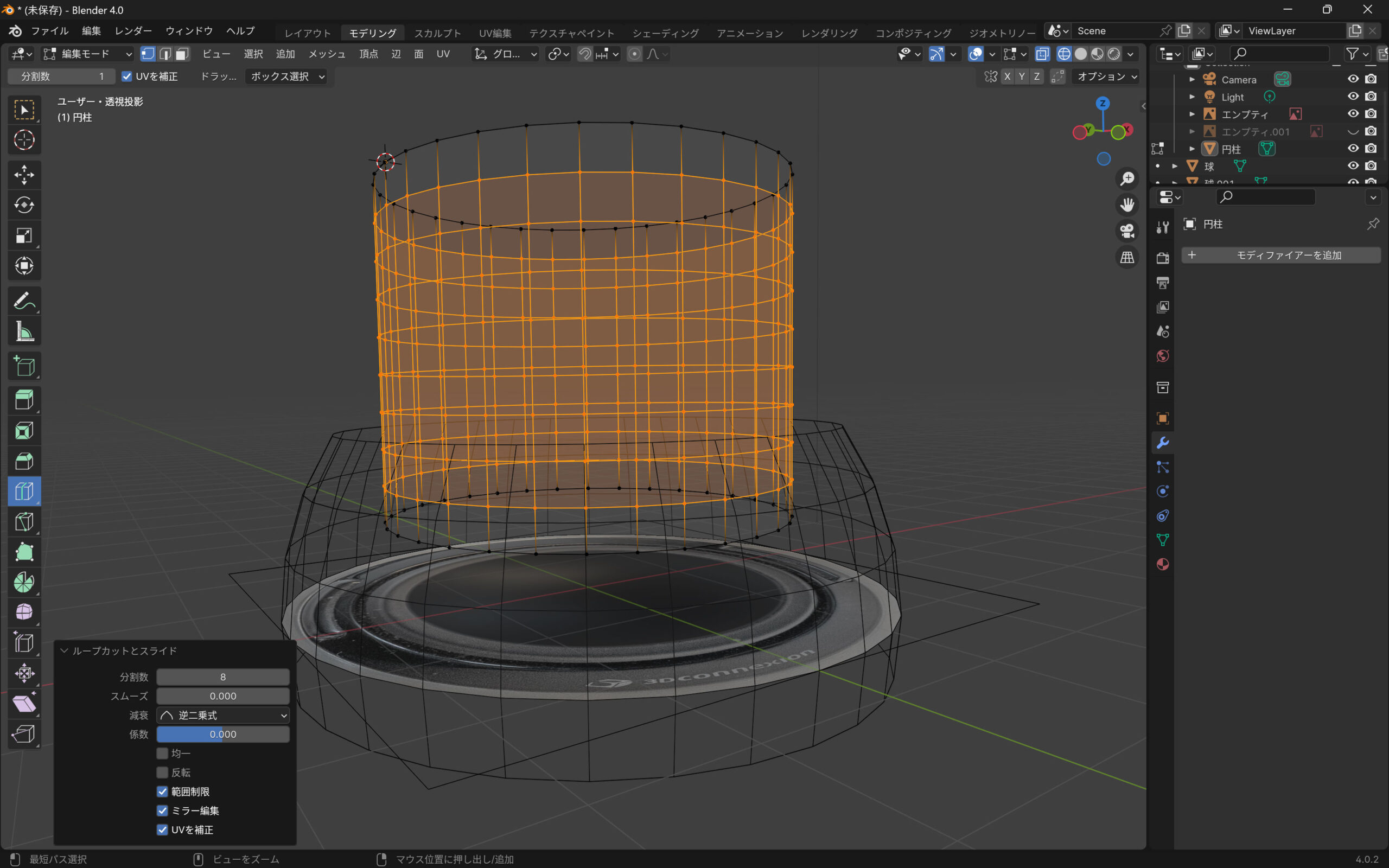1389x868 pixels.
Task: Select the Rotate tool
Action: pyautogui.click(x=23, y=205)
